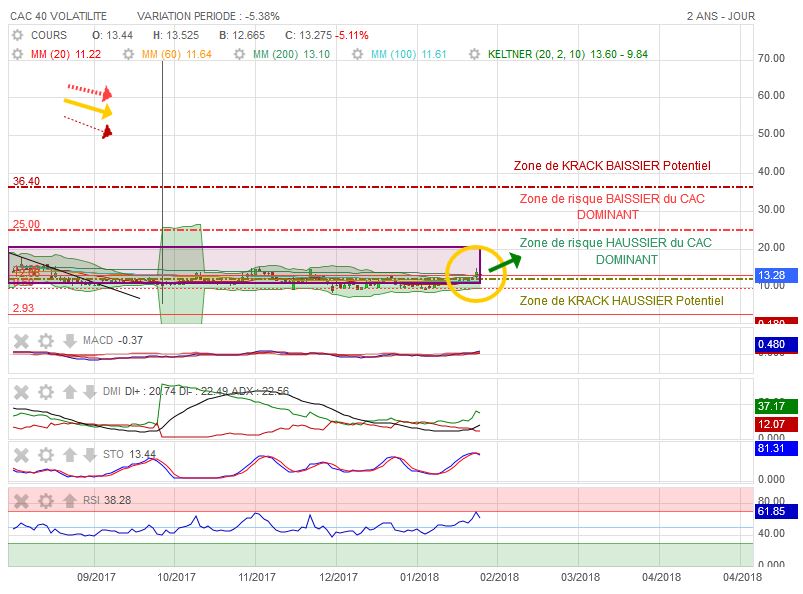Remove the DMI indicator panel
803x594 pixels.
pyautogui.click(x=21, y=392)
